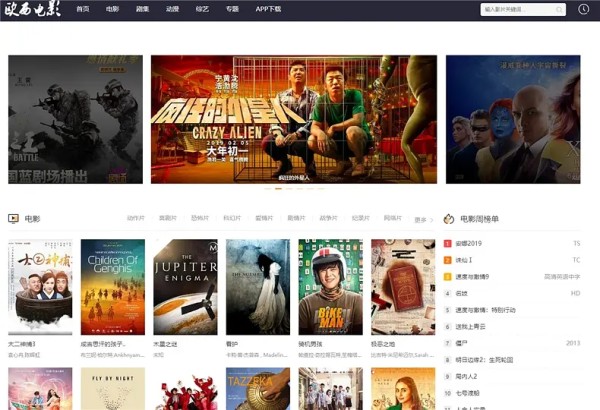The width and height of the screenshot is (600, 410).
Task: Open 电影 in the top navigation
Action: point(112,9)
